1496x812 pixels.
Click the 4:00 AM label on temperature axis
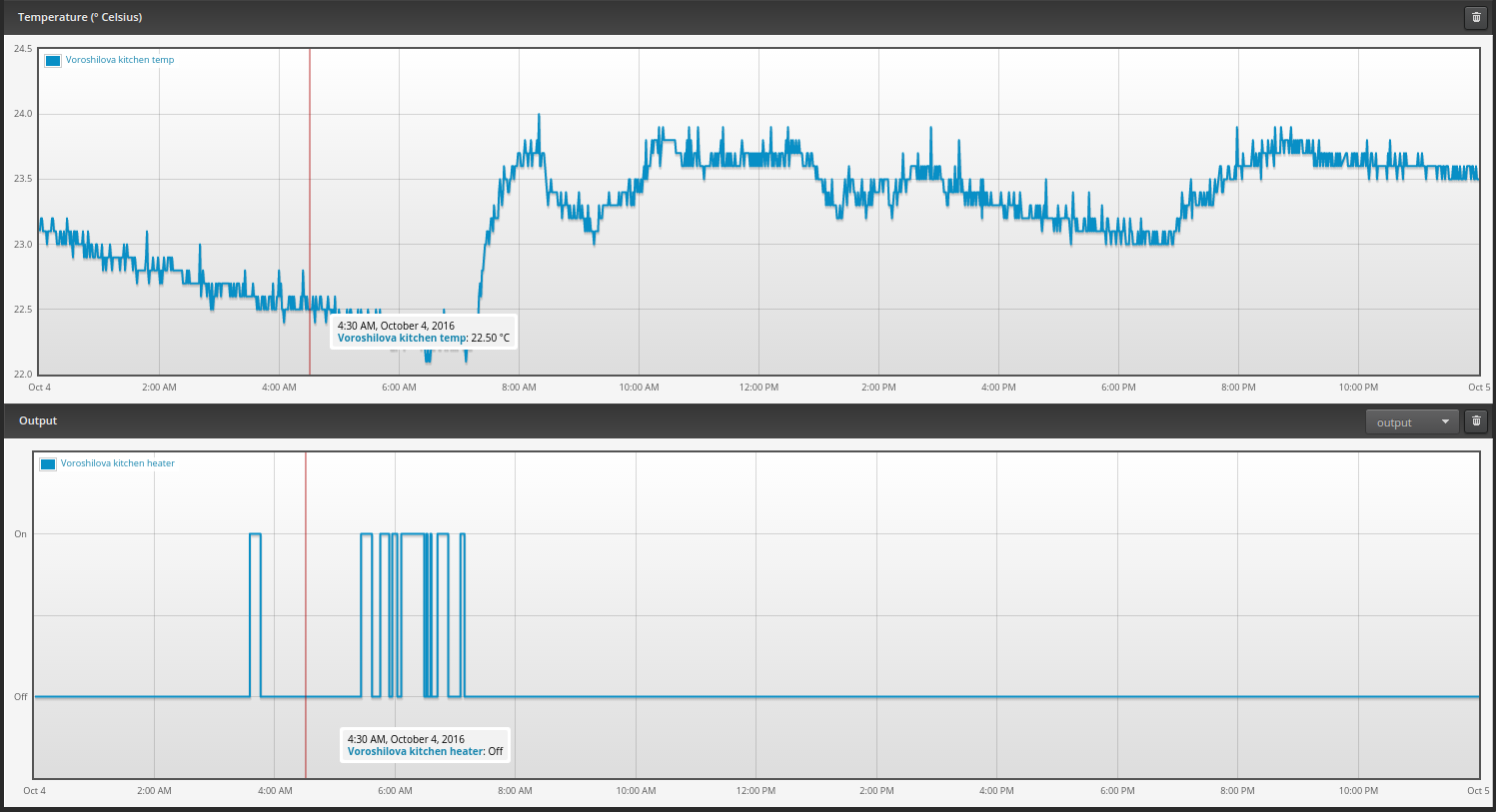pos(279,388)
